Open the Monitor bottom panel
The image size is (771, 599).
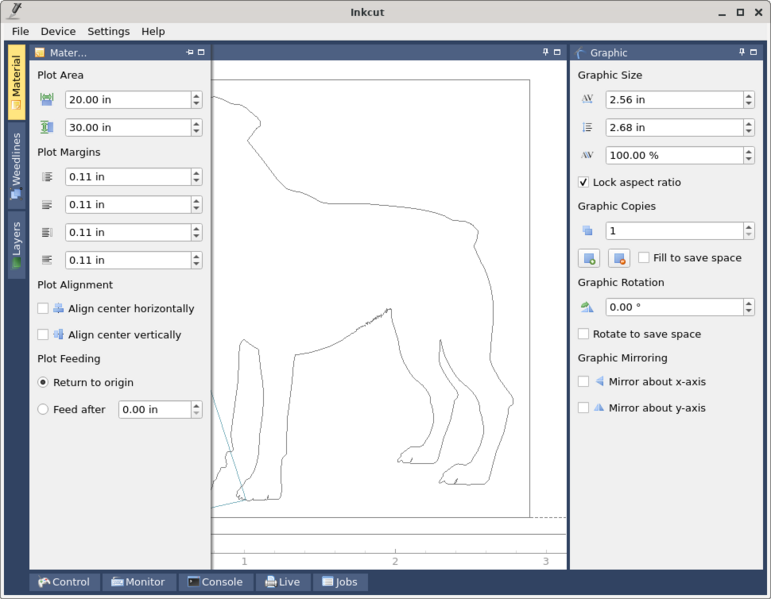138,582
